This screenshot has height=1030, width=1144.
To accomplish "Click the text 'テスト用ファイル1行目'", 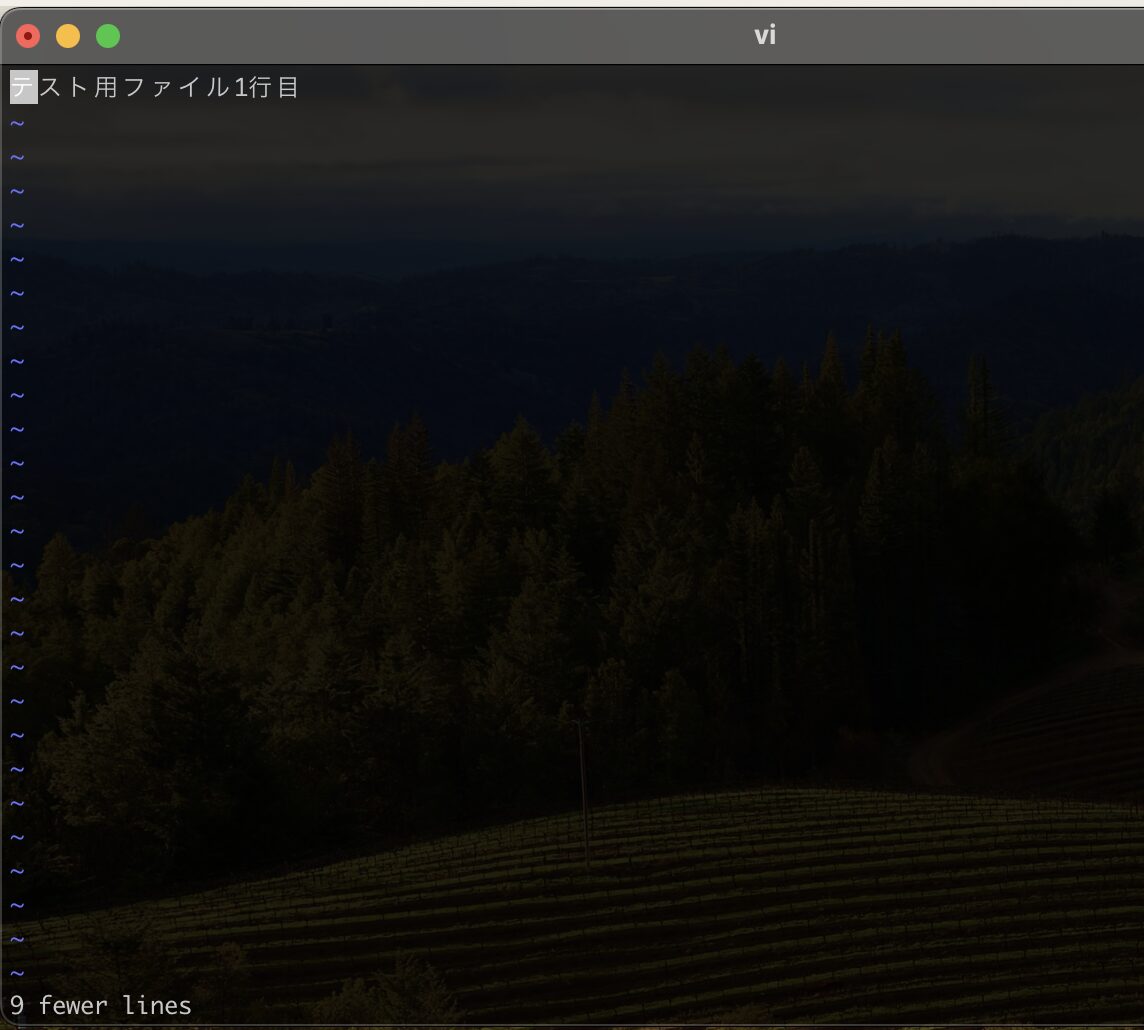I will click(x=154, y=88).
